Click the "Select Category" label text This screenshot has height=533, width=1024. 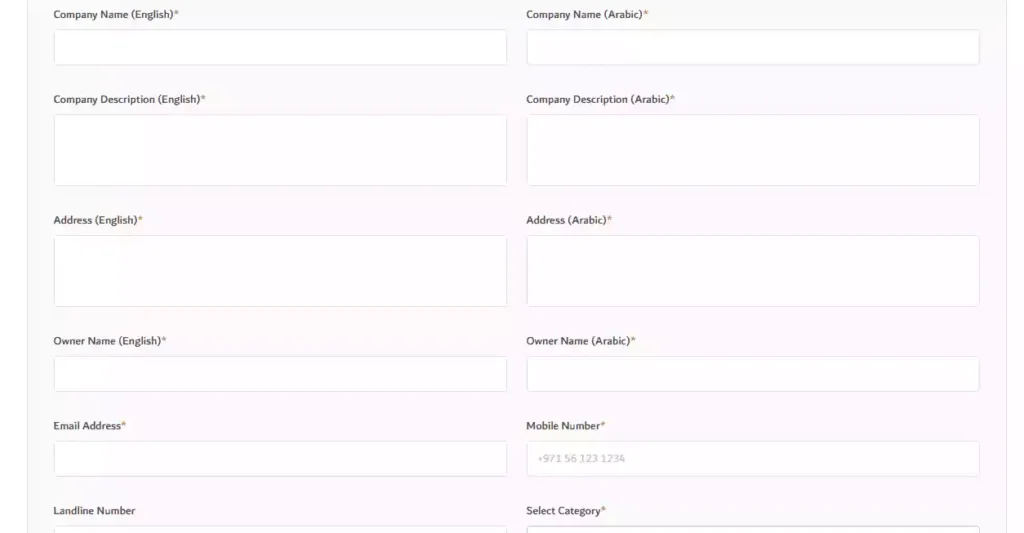coord(563,511)
